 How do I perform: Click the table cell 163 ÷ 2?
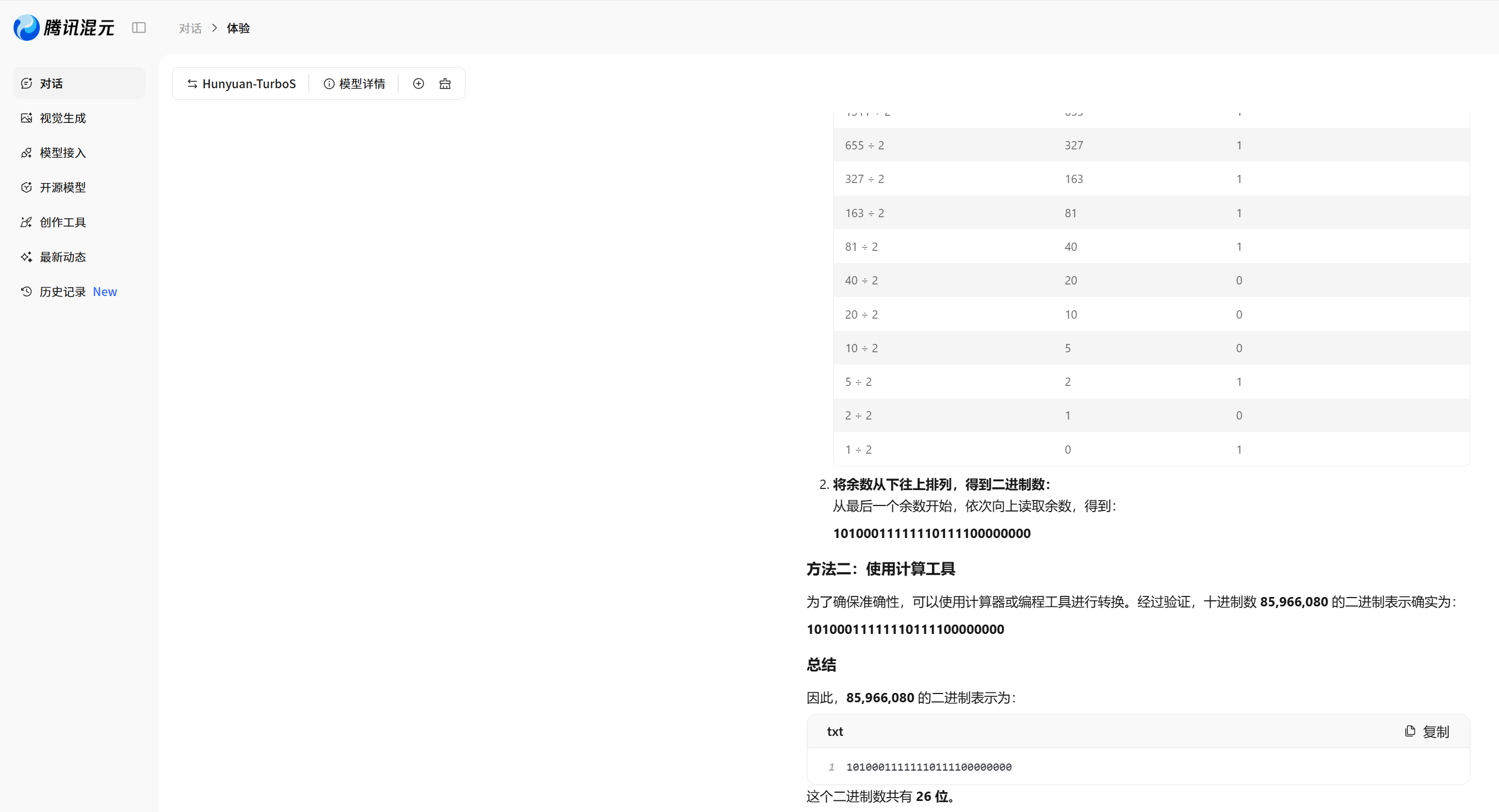click(x=865, y=213)
